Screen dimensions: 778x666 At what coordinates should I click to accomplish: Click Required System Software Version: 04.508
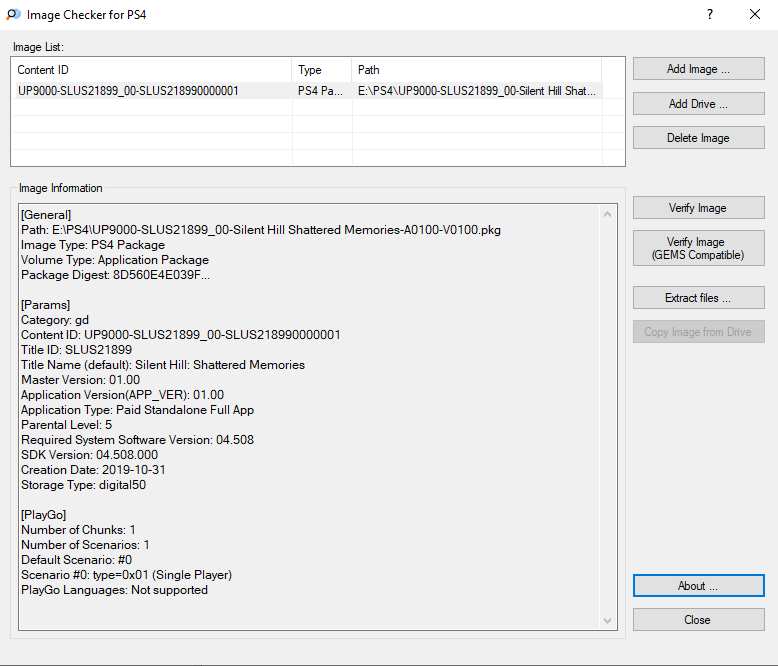[x=137, y=440]
